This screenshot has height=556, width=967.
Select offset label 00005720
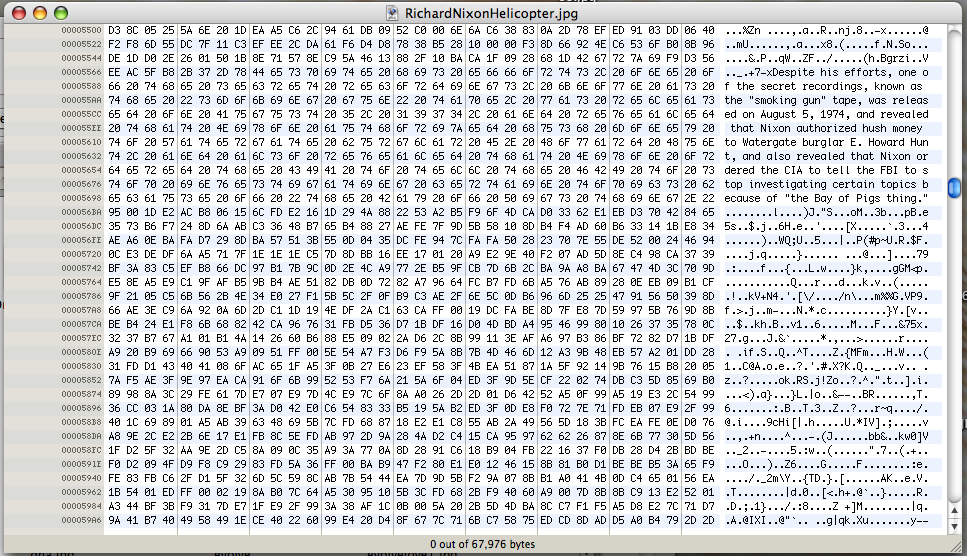click(81, 254)
